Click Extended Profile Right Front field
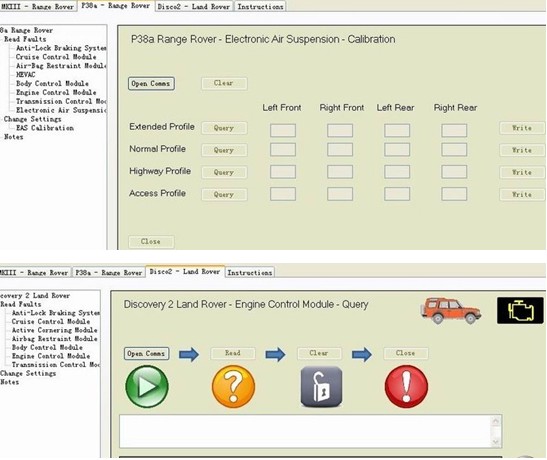Image resolution: width=547 pixels, height=460 pixels. coord(340,130)
